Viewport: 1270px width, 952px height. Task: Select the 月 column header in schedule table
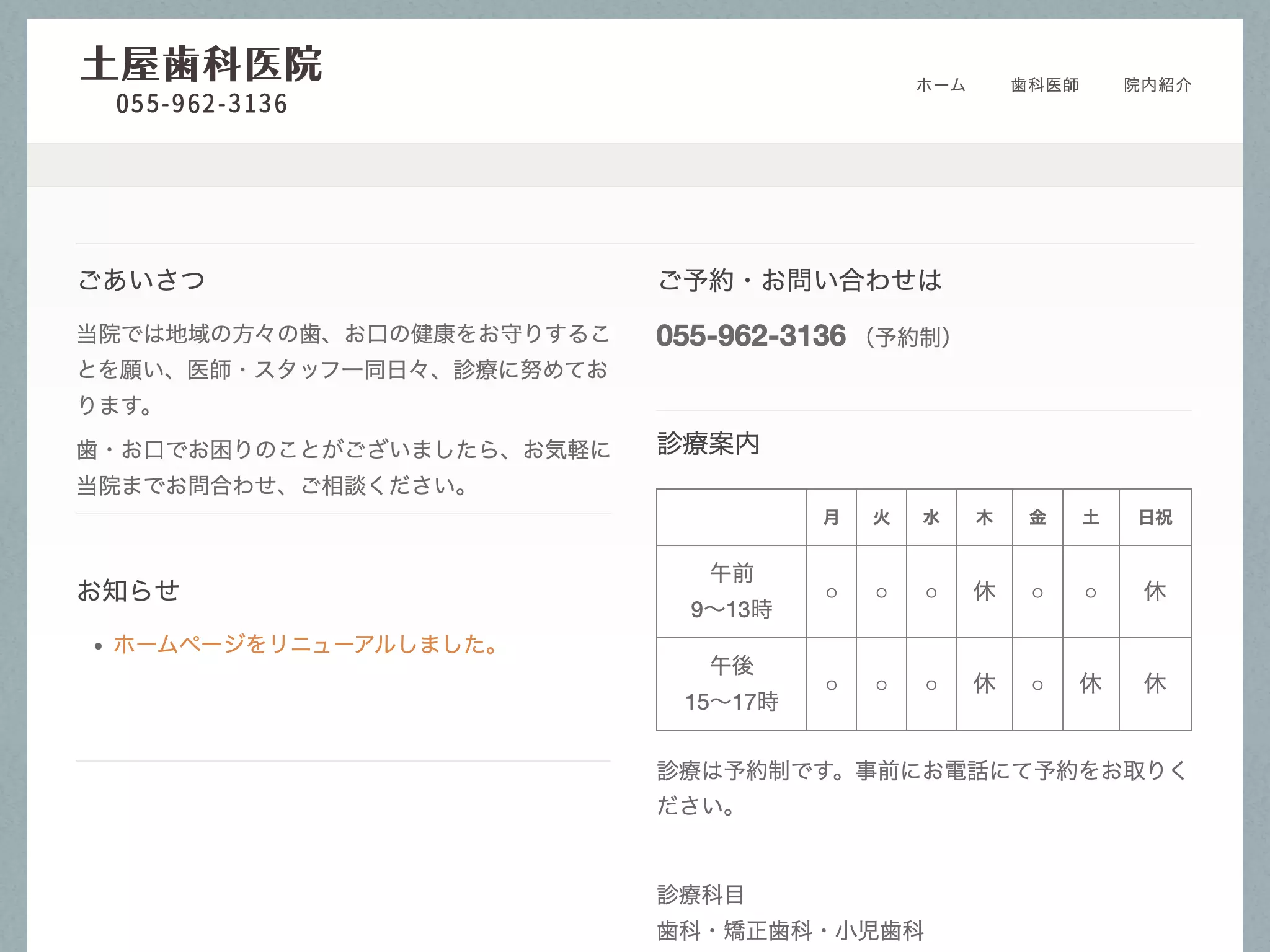tap(832, 518)
